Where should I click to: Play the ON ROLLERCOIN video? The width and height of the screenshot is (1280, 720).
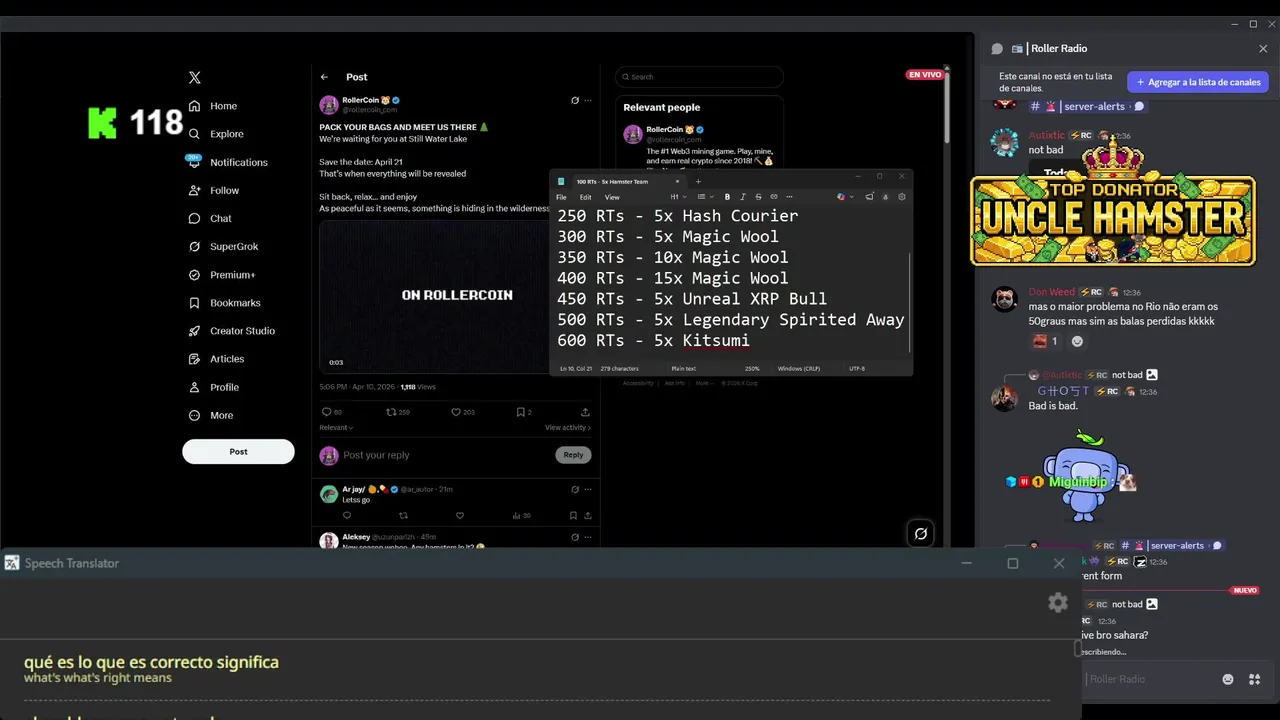point(432,295)
